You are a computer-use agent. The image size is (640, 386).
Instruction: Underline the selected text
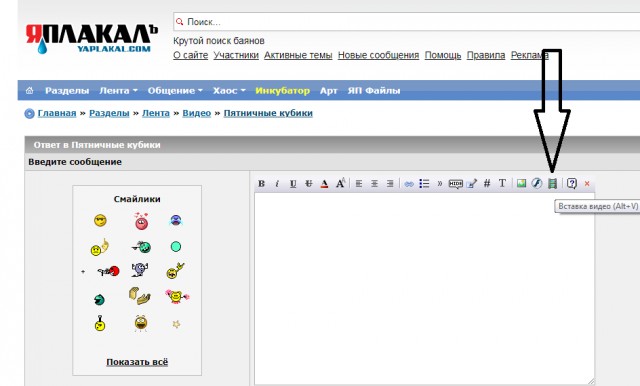point(293,184)
